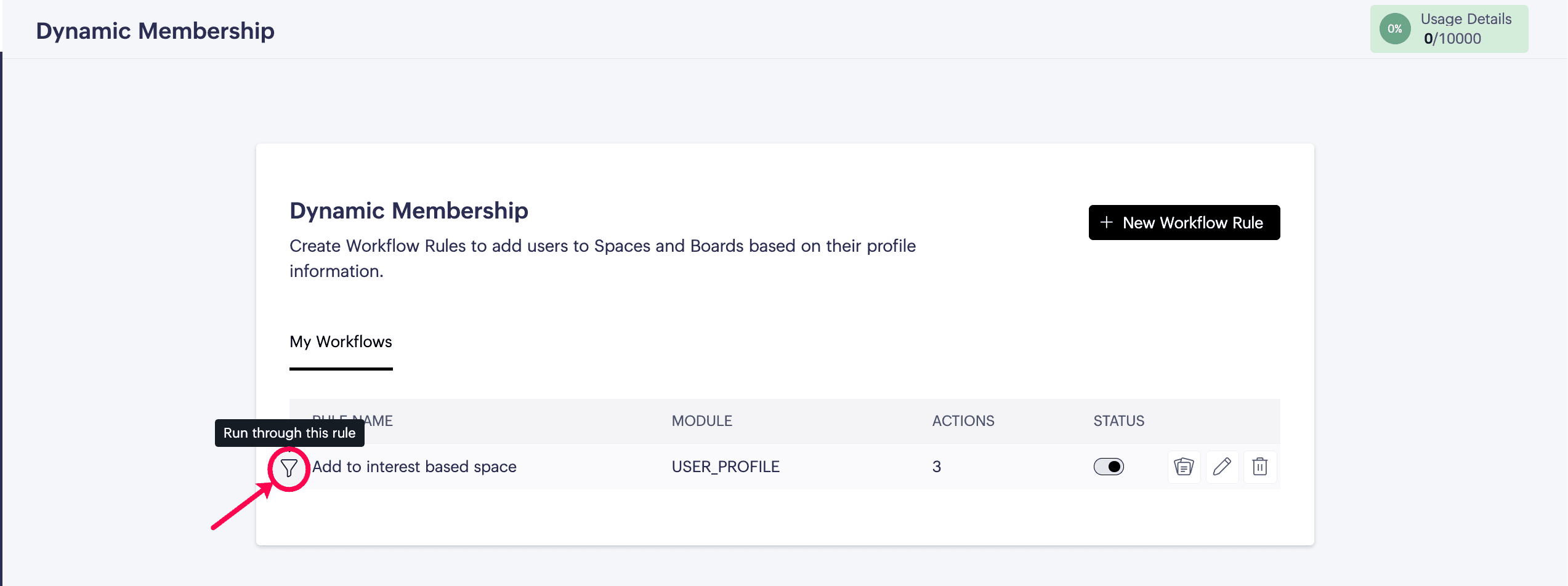
Task: Toggle the status switch for the rule
Action: pyautogui.click(x=1109, y=467)
